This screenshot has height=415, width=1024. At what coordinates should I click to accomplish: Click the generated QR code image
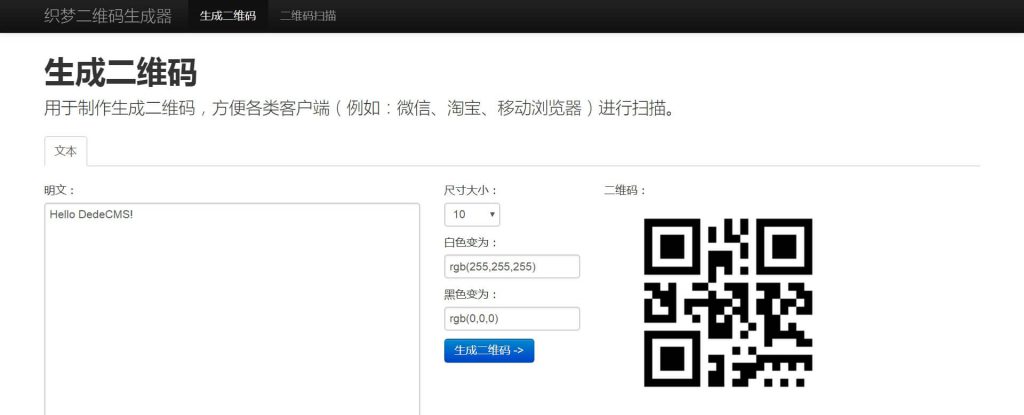tap(728, 303)
